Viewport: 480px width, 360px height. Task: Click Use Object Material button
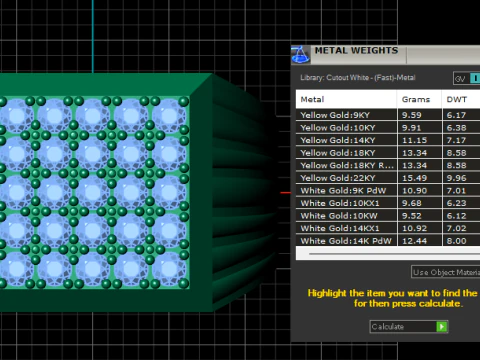[446, 272]
